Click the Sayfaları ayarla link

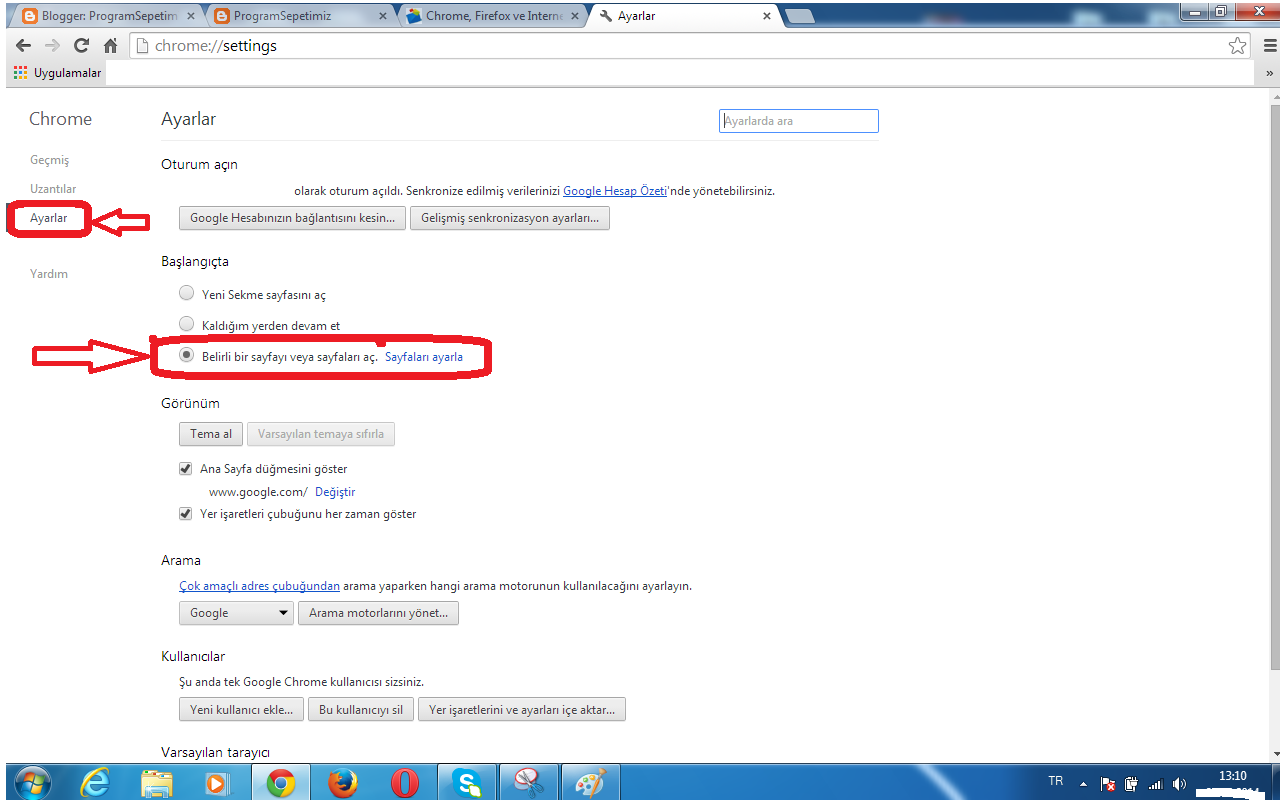(424, 356)
